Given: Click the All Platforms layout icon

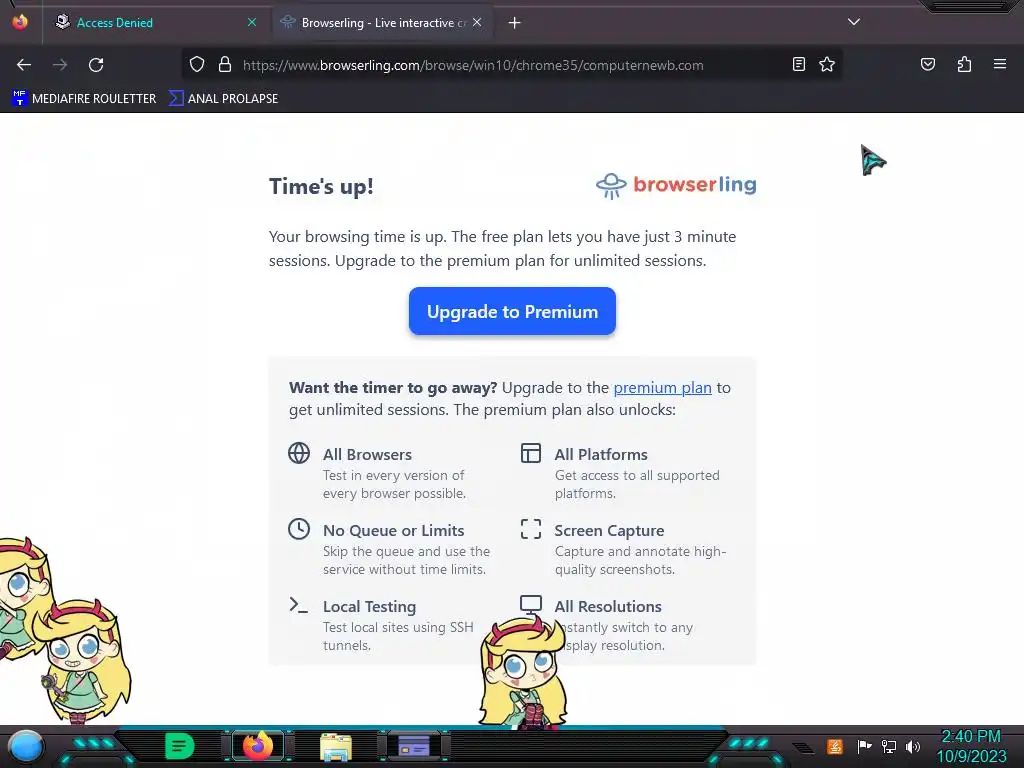Looking at the screenshot, I should coord(531,453).
